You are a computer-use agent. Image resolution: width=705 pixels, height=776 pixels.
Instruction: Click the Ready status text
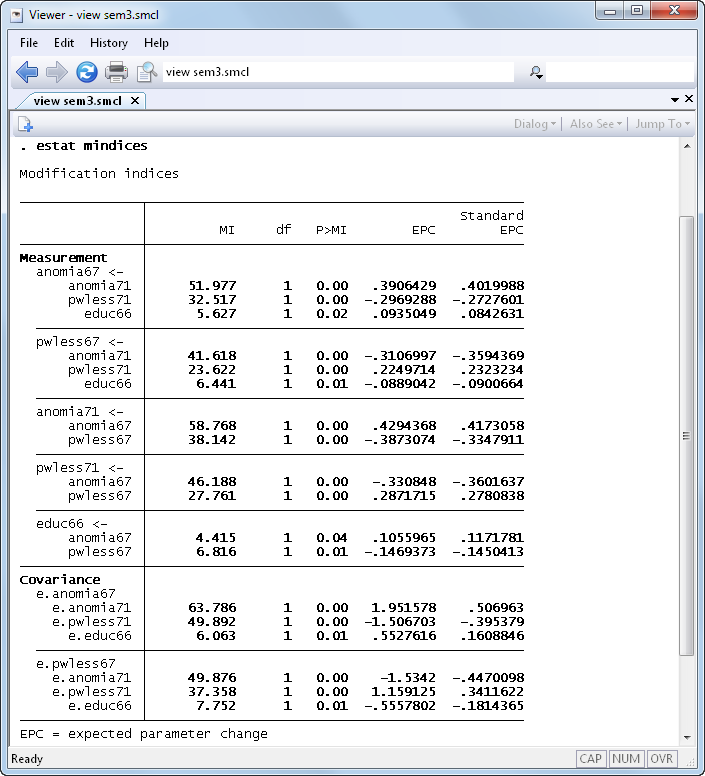tap(27, 759)
